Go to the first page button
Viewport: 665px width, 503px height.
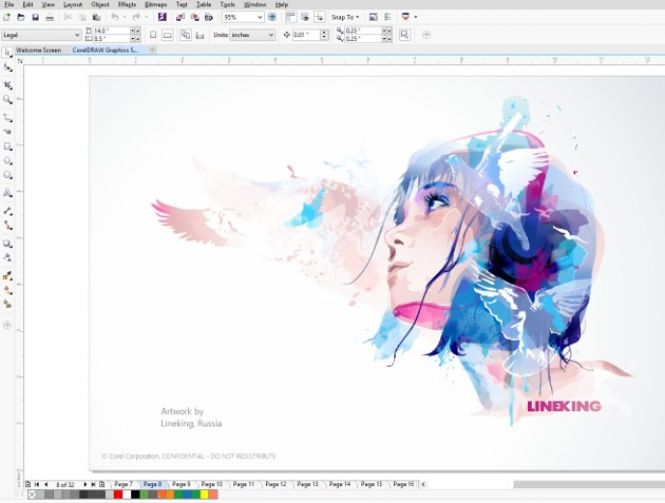point(36,484)
